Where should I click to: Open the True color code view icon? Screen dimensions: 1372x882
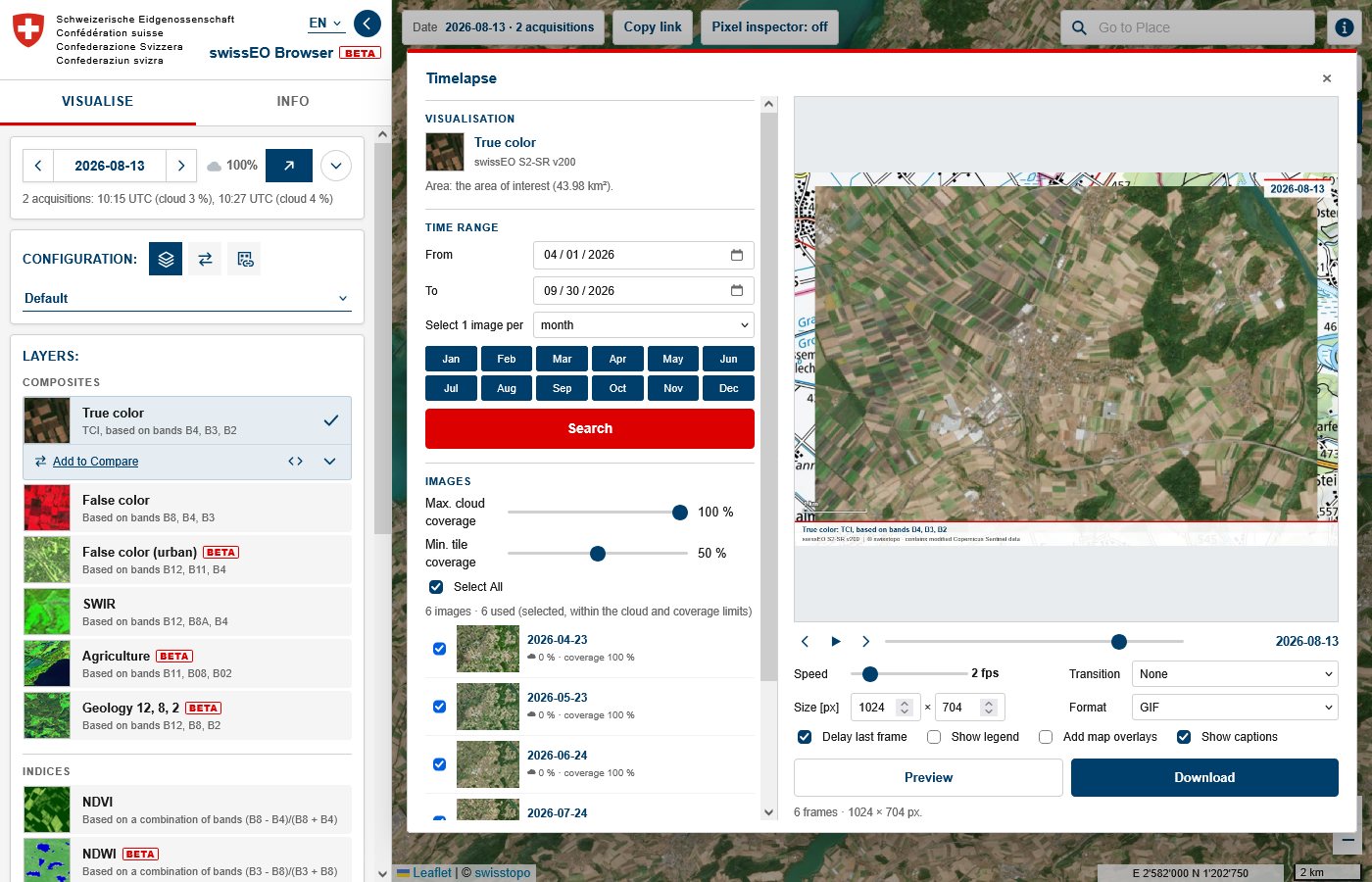[x=295, y=462]
